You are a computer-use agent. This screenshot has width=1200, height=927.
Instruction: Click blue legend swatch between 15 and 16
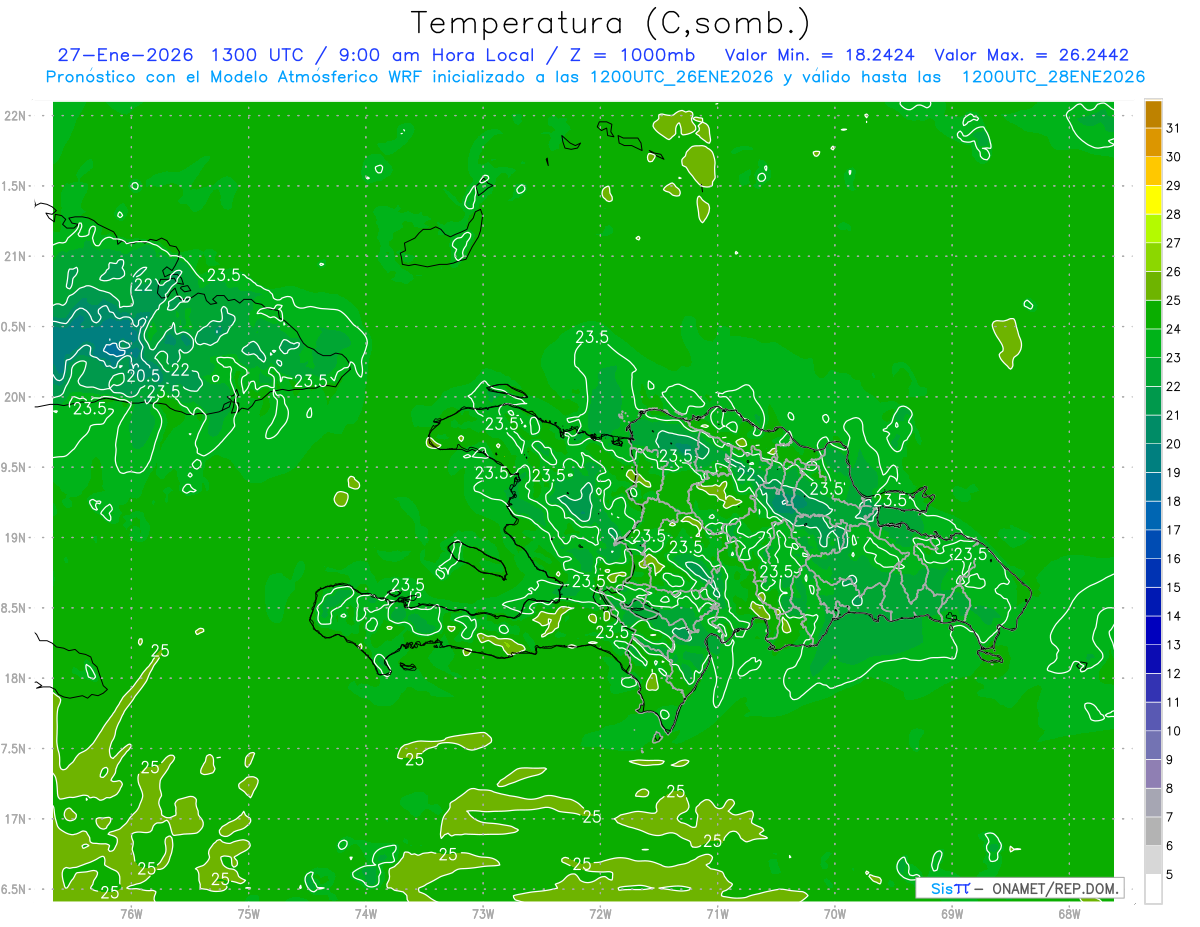pos(1153,573)
